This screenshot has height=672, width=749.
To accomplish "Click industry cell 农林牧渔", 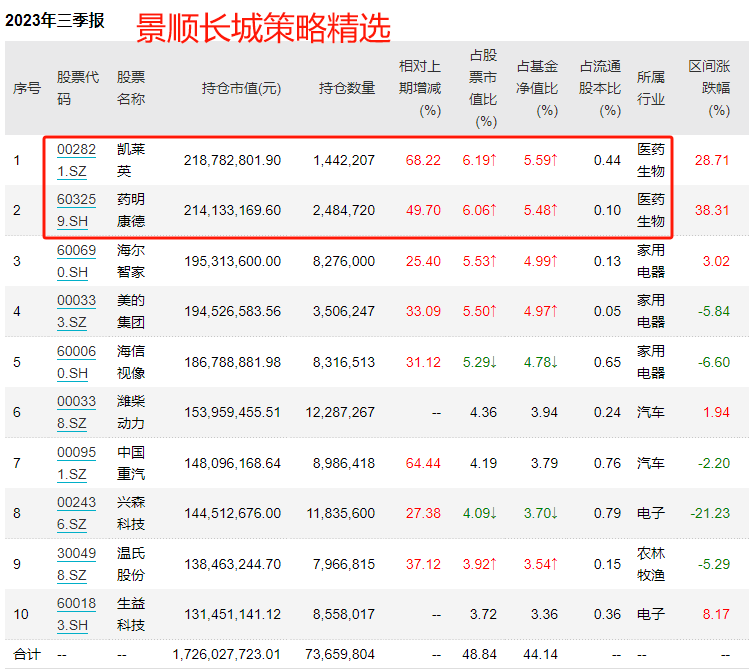I will (651, 564).
